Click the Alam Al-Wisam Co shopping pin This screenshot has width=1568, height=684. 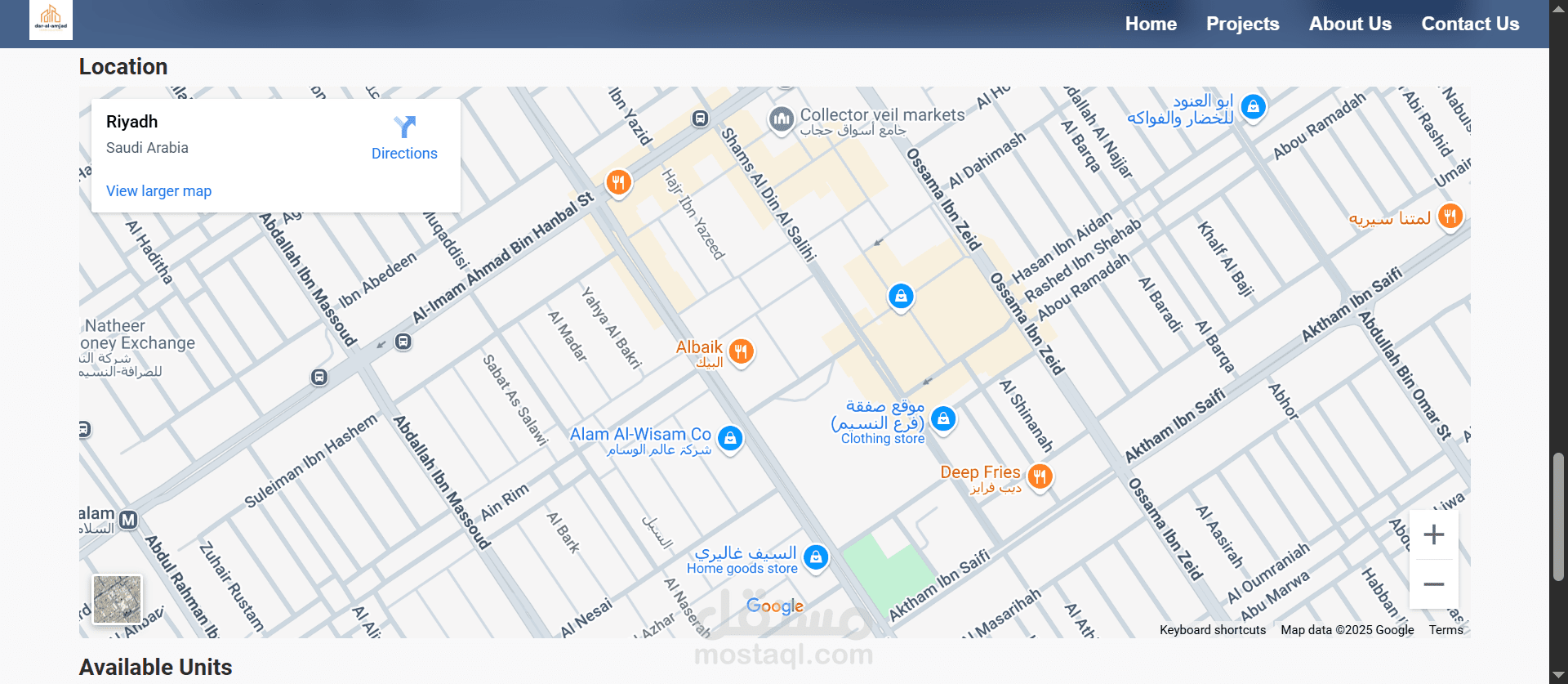[730, 439]
